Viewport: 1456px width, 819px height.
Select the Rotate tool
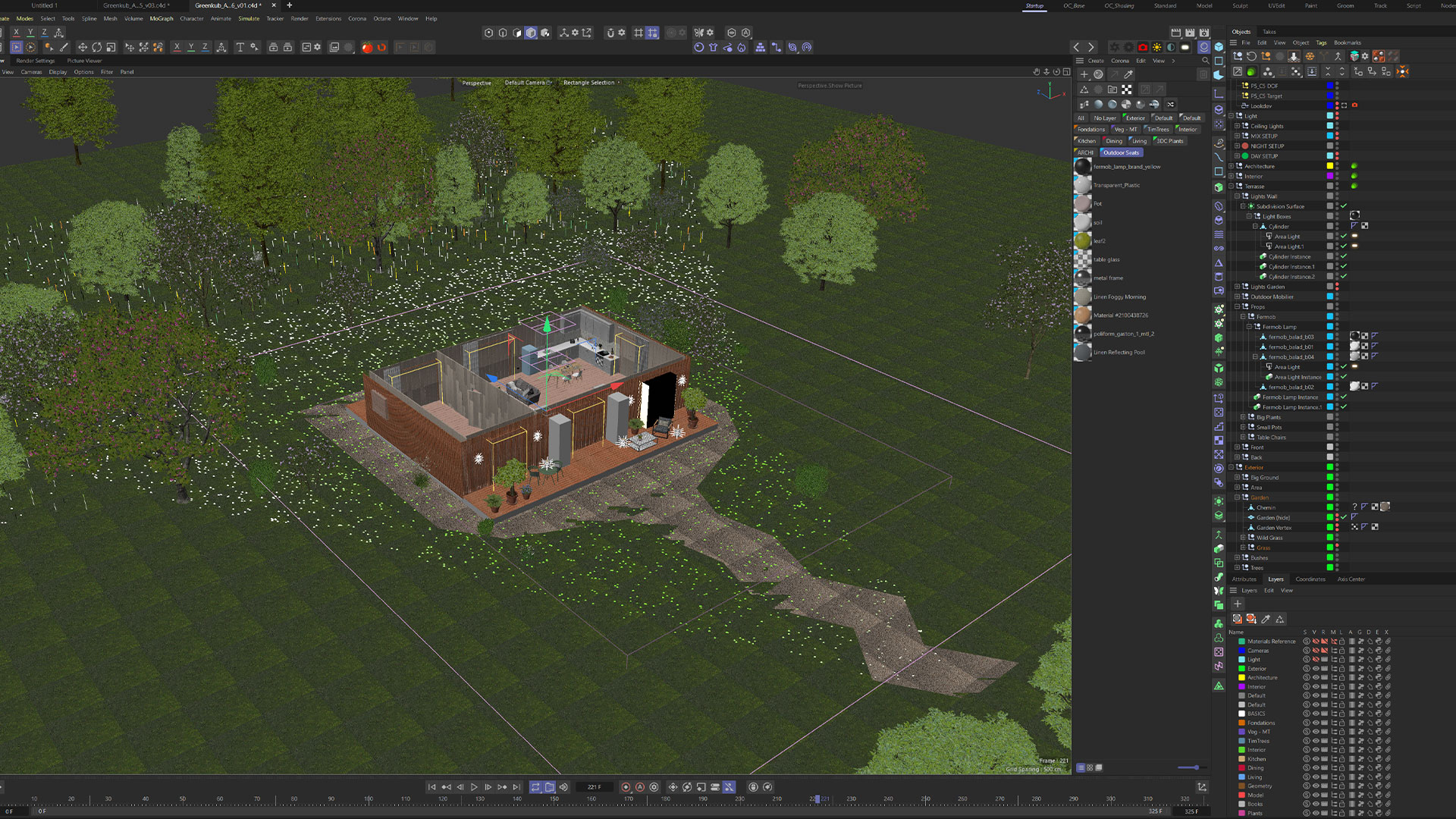97,47
